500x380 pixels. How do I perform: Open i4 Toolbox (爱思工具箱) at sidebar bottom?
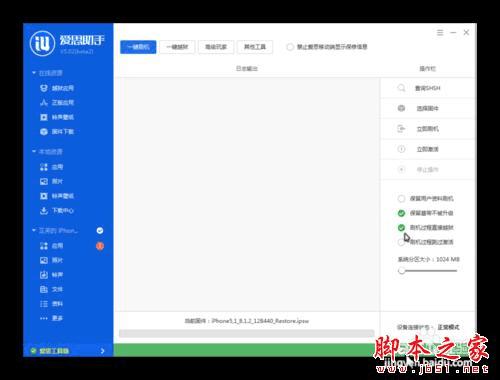coord(54,351)
